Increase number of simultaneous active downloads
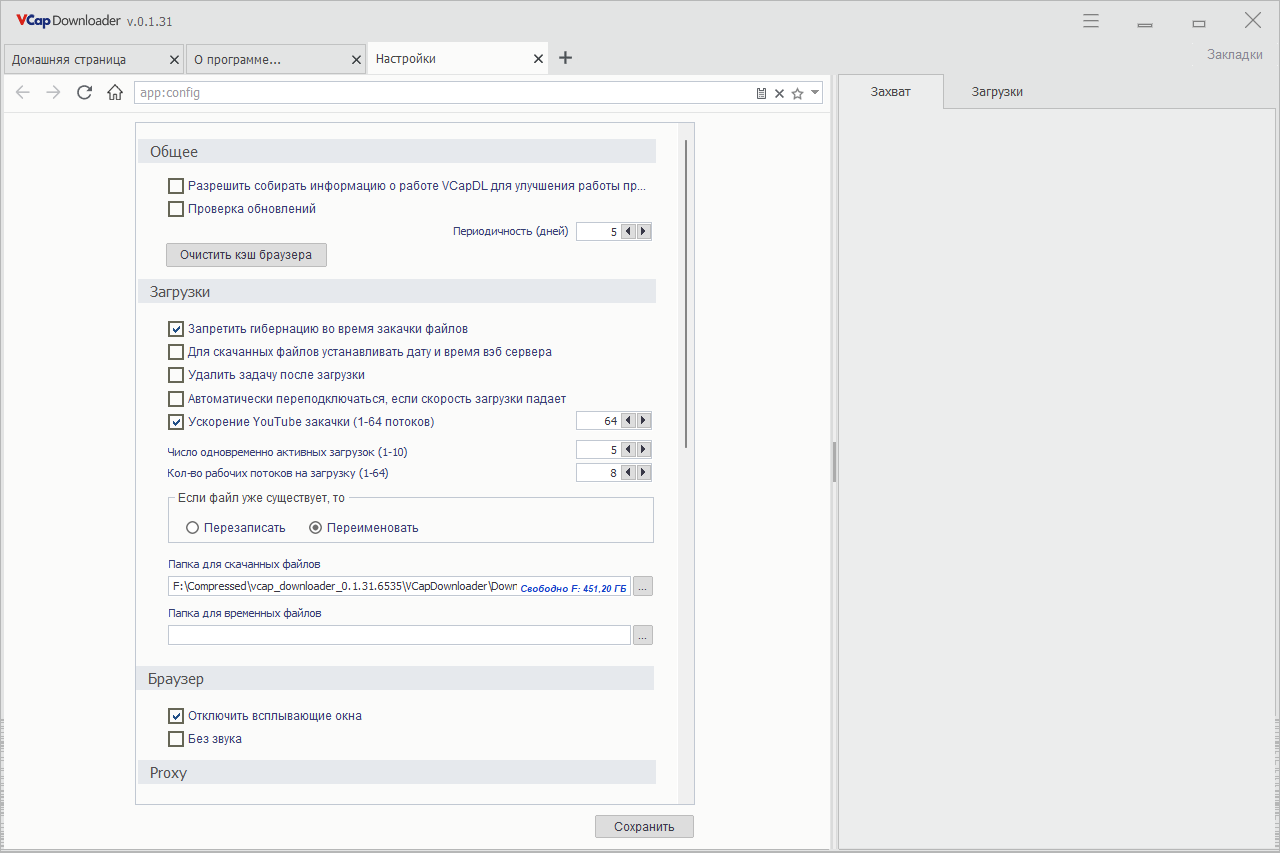This screenshot has height=853, width=1280. tap(644, 450)
